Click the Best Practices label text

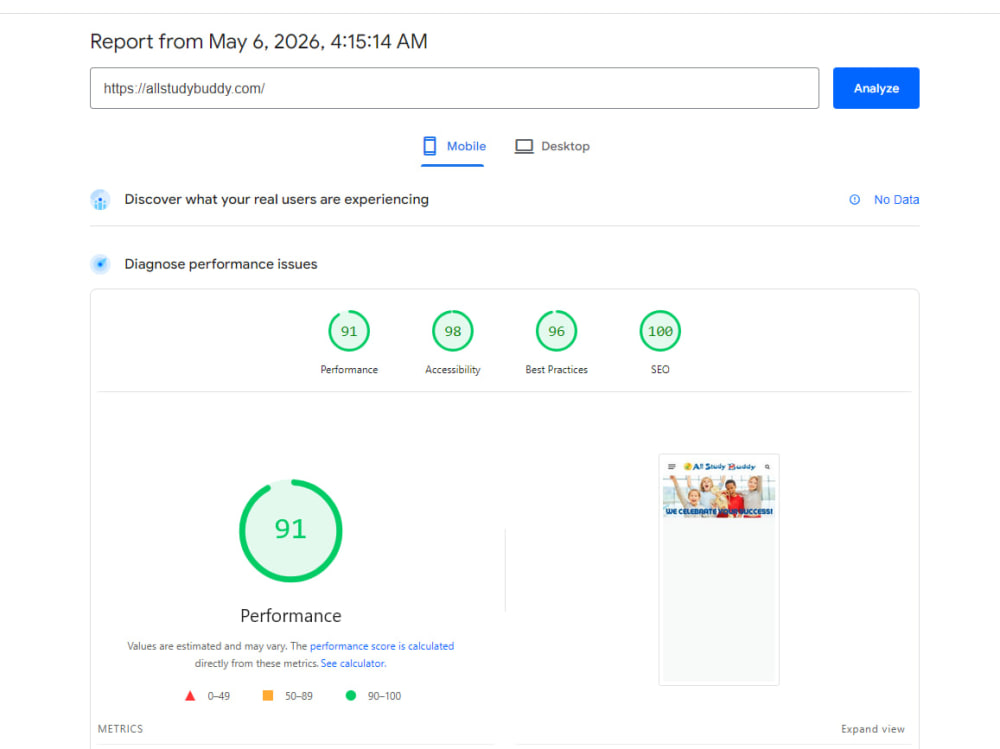click(x=556, y=369)
